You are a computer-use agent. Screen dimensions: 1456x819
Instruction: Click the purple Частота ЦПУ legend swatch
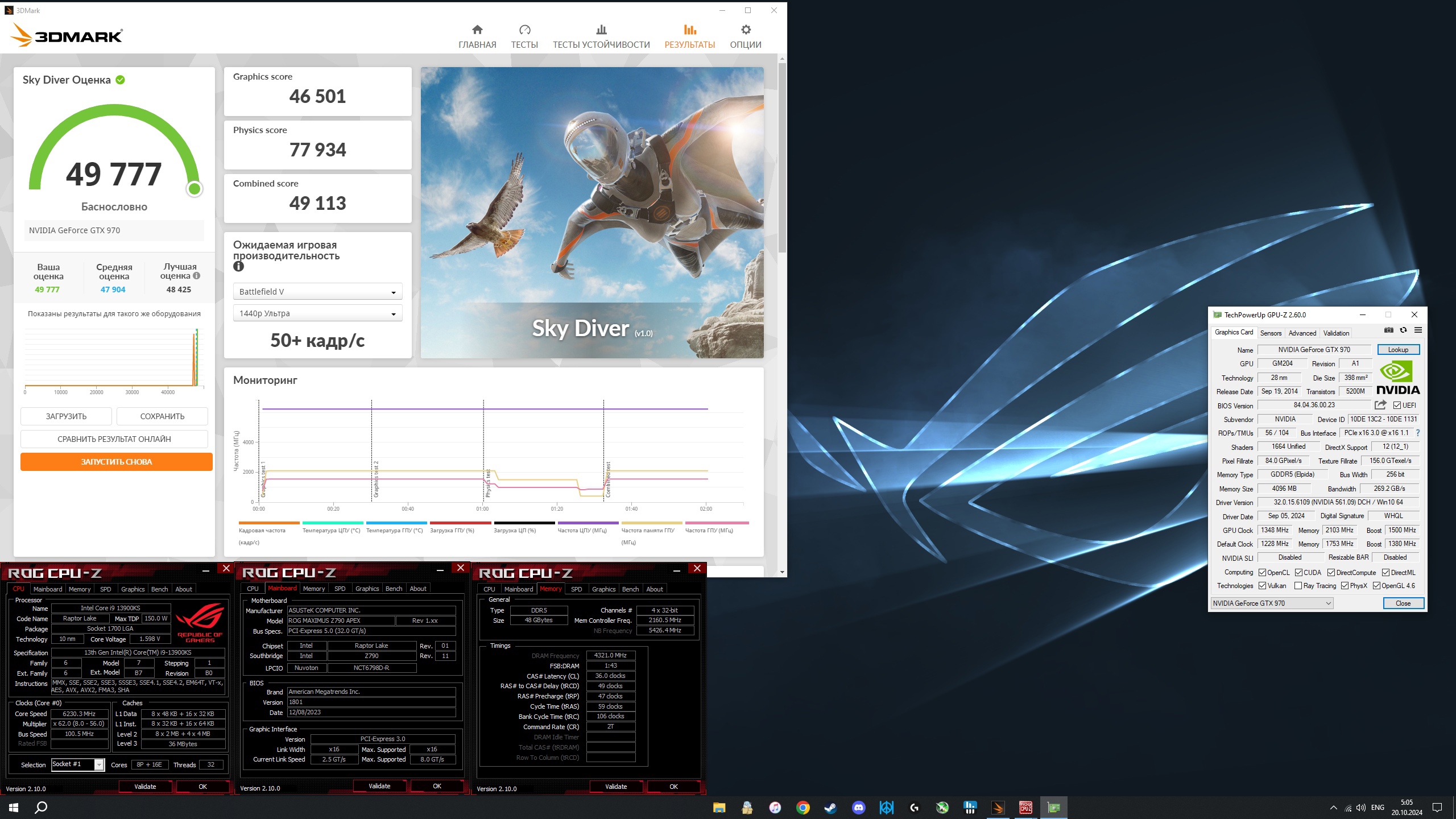pos(588,523)
